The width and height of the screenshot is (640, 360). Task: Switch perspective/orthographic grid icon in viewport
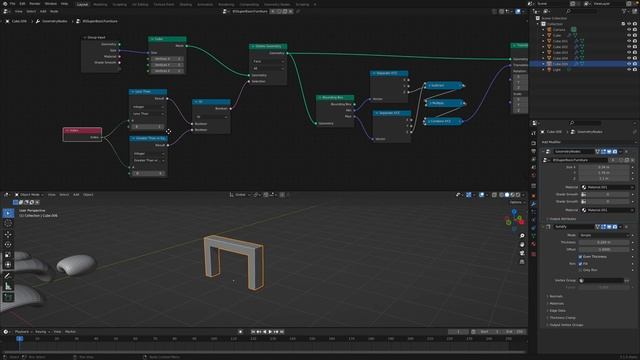522,262
